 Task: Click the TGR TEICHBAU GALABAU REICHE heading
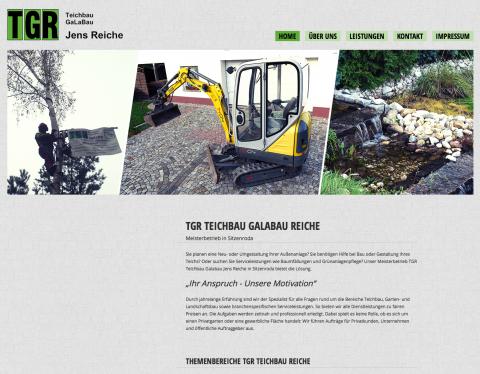[253, 226]
